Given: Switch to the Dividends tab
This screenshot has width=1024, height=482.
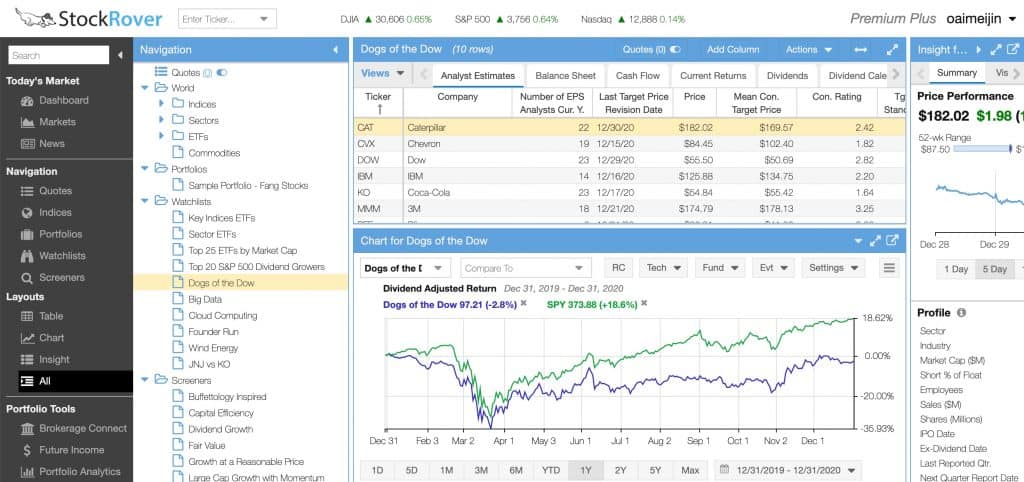Looking at the screenshot, I should pos(787,76).
